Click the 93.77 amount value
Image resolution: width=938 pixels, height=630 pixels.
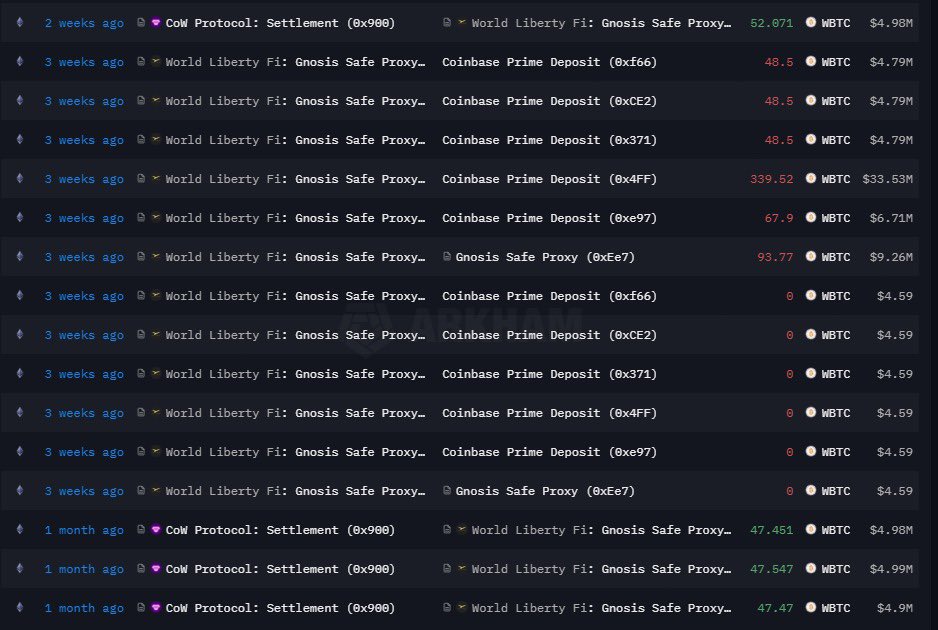pos(775,257)
